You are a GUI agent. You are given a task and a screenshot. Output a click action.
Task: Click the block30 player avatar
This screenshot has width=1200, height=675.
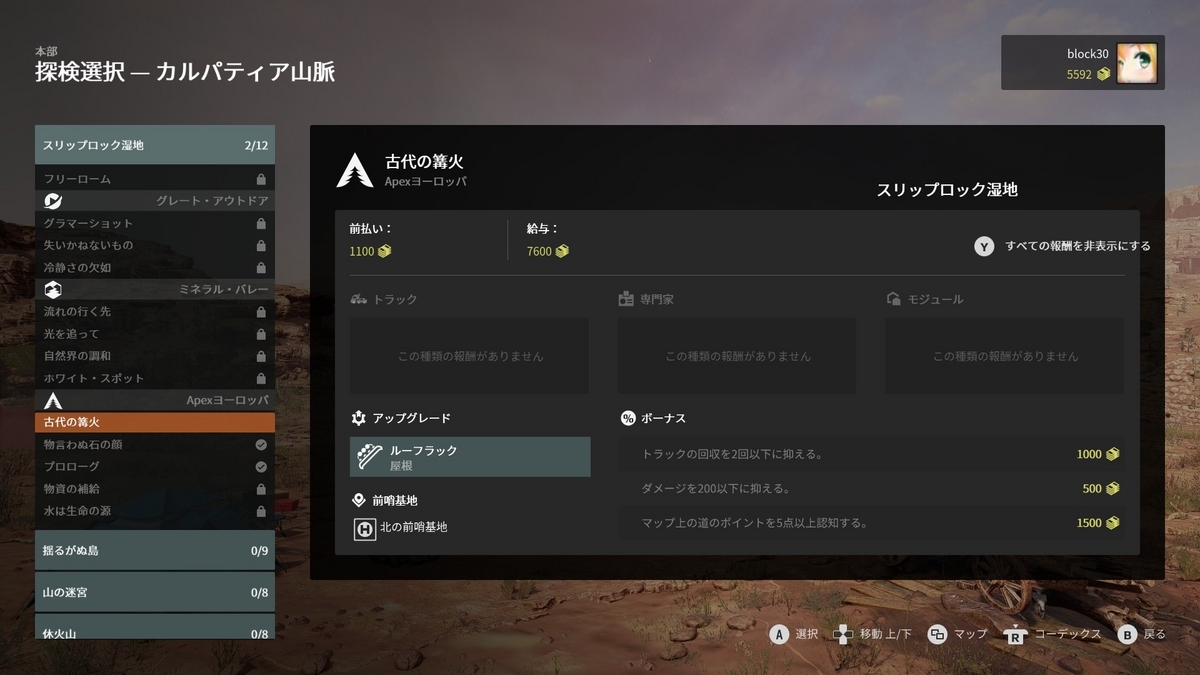pyautogui.click(x=1136, y=63)
